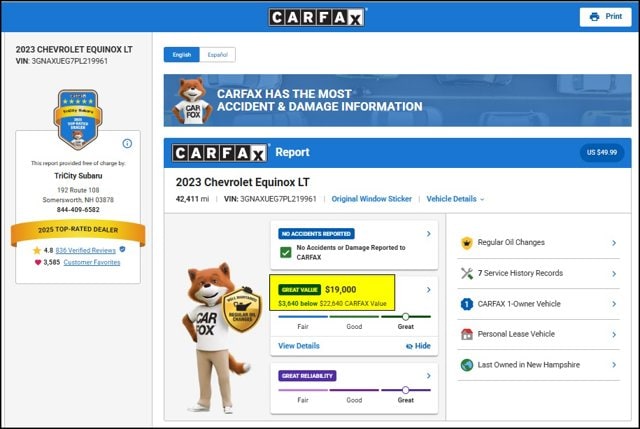640x429 pixels.
Task: Click the NO ACCIDENTS REPORTED badge
Action: click(x=316, y=233)
